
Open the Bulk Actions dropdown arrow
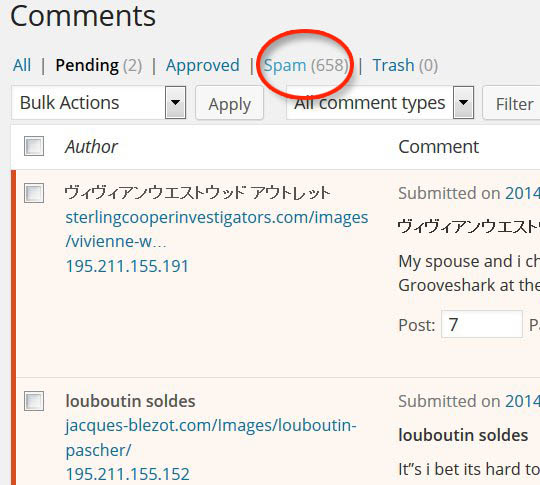click(x=175, y=103)
